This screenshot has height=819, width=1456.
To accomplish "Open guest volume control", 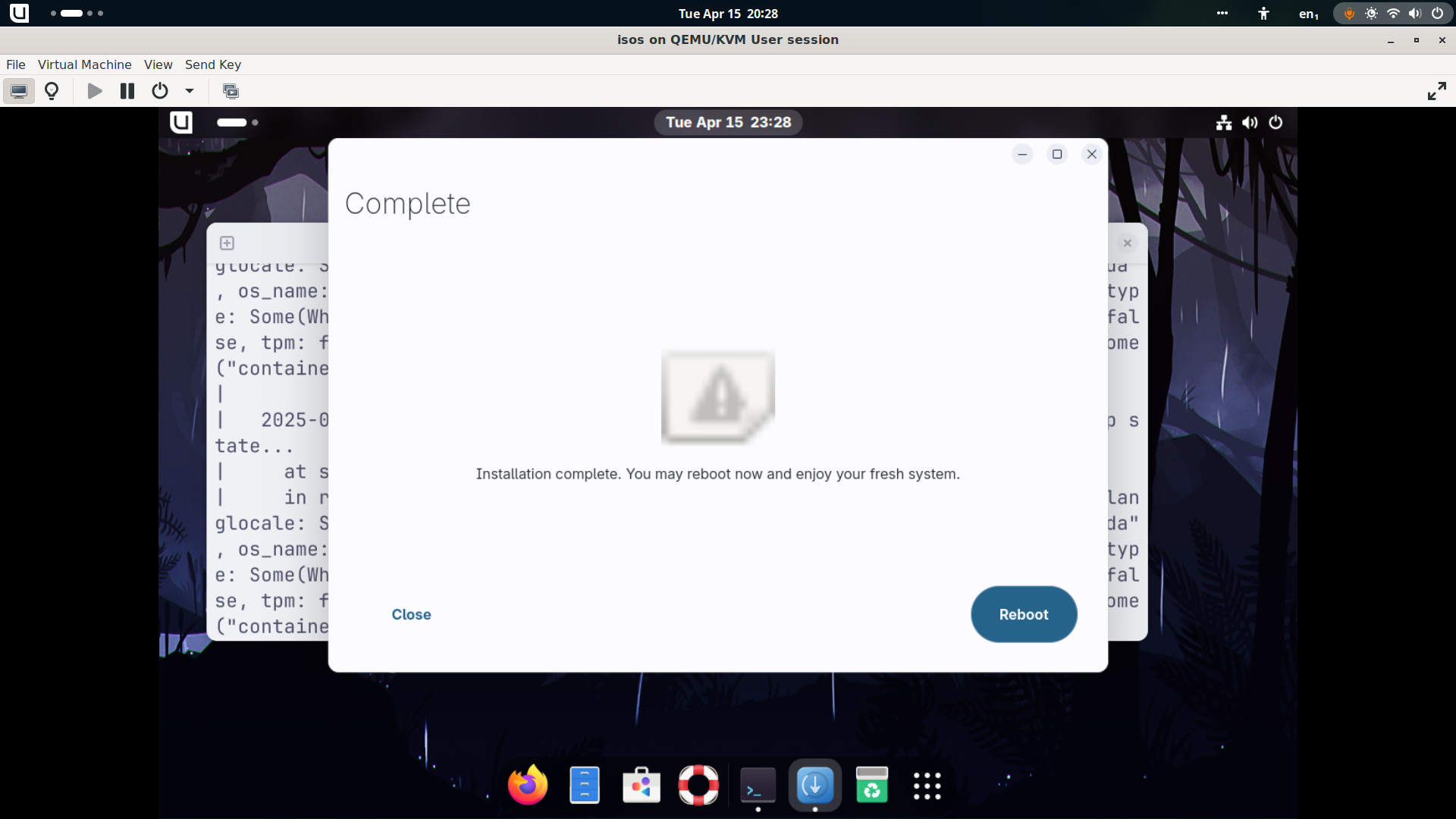I will tap(1250, 122).
